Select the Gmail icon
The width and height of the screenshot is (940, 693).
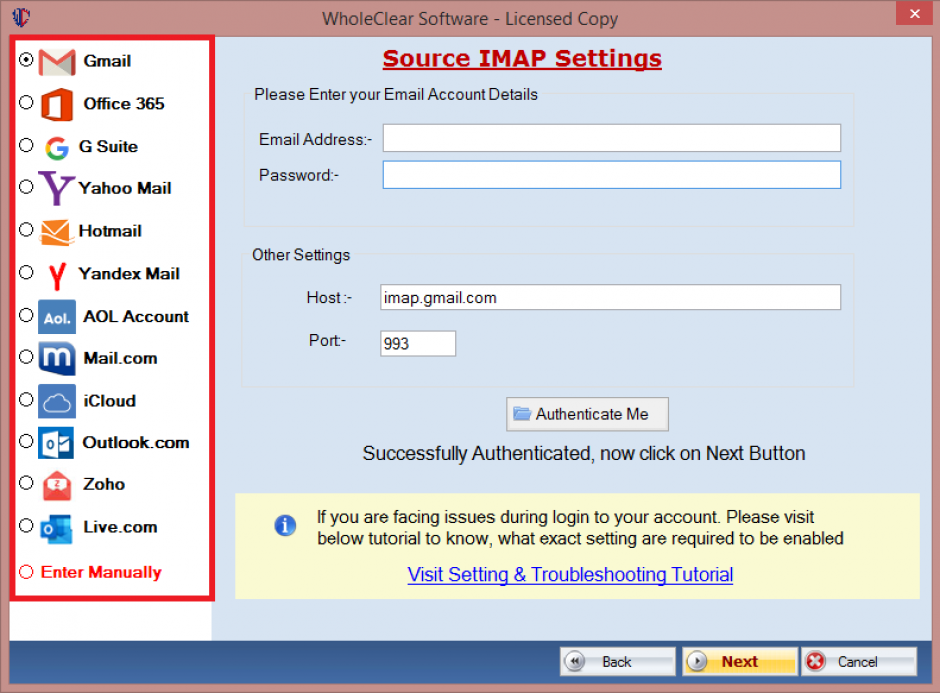(x=56, y=60)
